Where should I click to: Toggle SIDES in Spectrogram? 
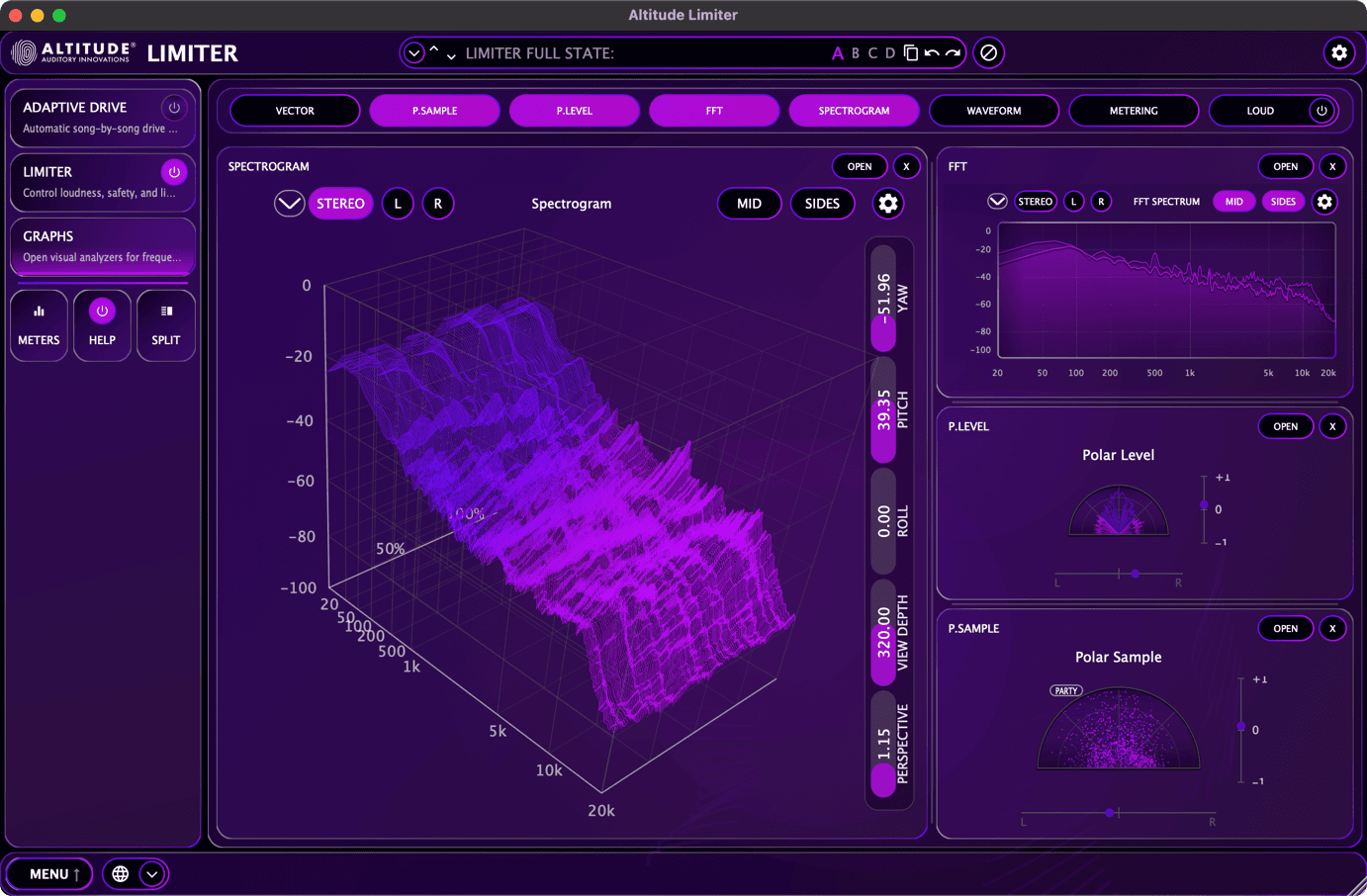[x=822, y=204]
